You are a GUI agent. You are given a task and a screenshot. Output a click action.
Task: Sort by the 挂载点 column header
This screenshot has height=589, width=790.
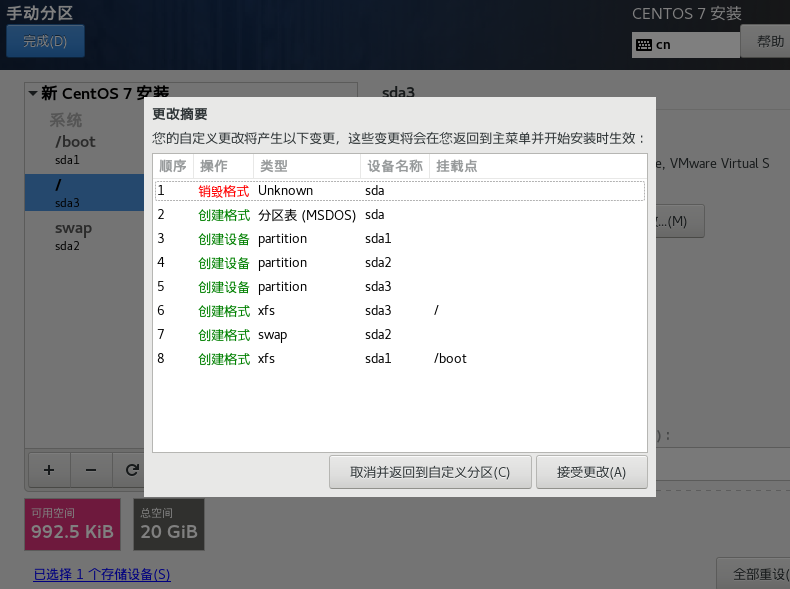[538, 166]
